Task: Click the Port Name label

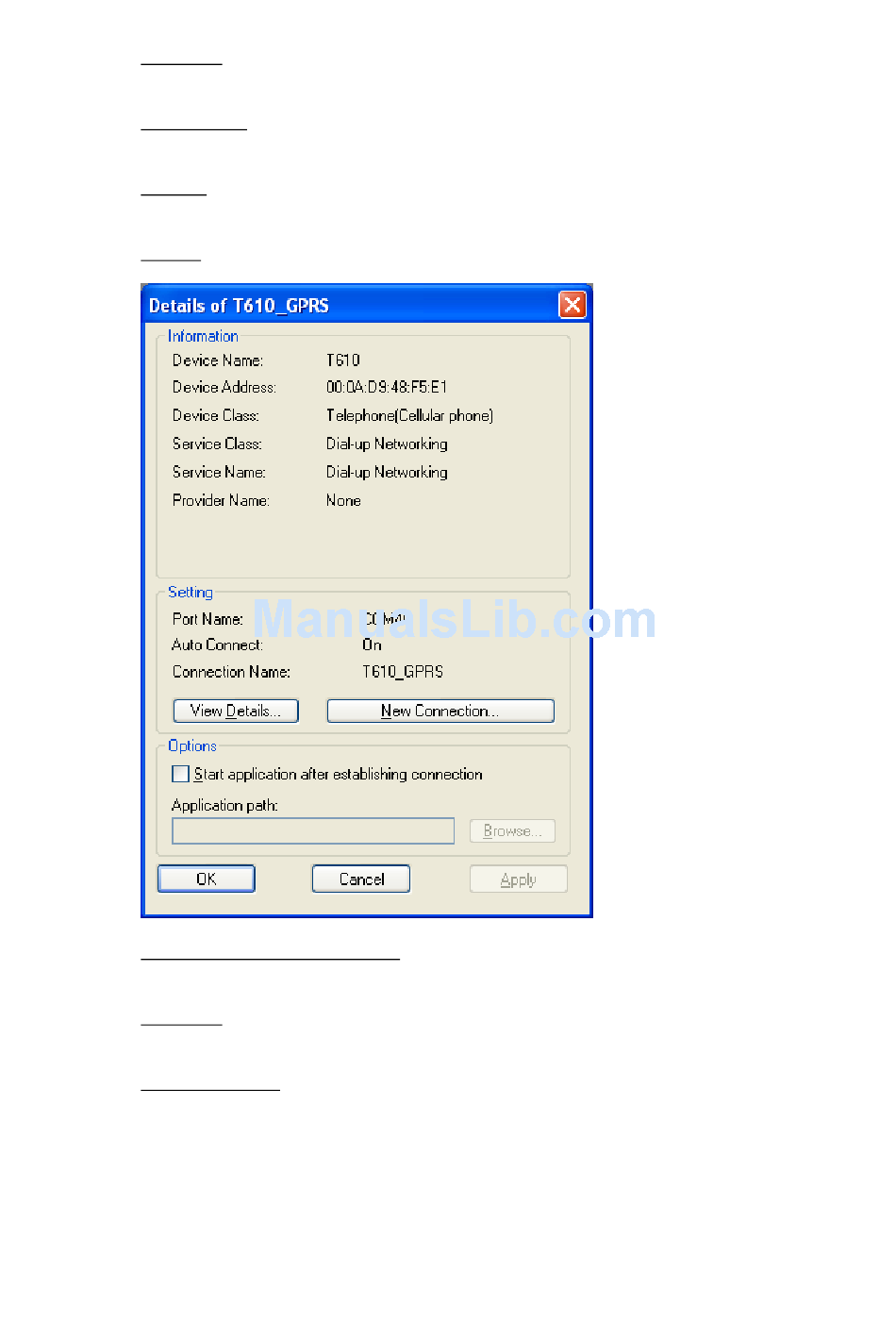Action: (207, 619)
